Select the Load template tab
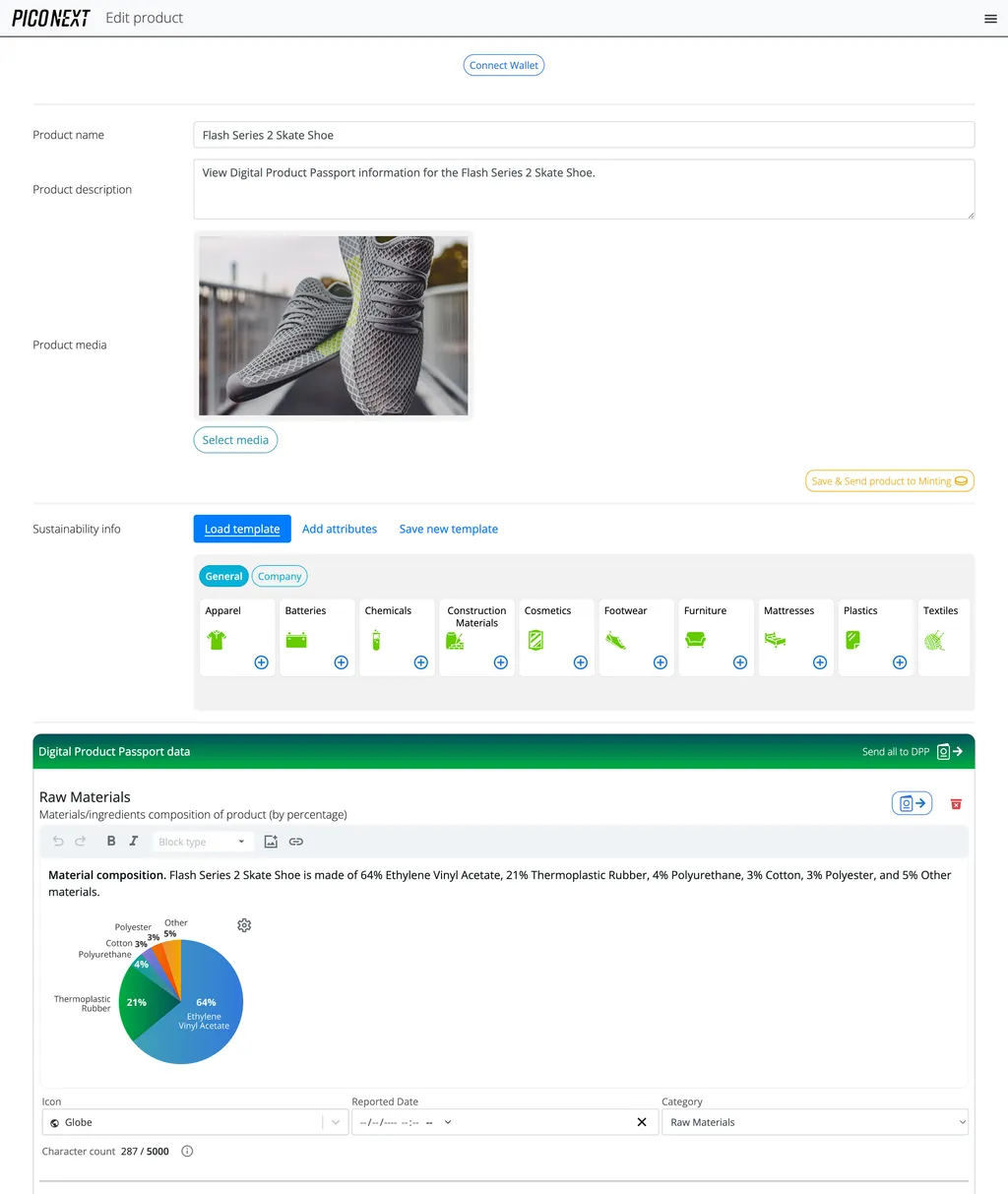The image size is (1008, 1194). 241,529
